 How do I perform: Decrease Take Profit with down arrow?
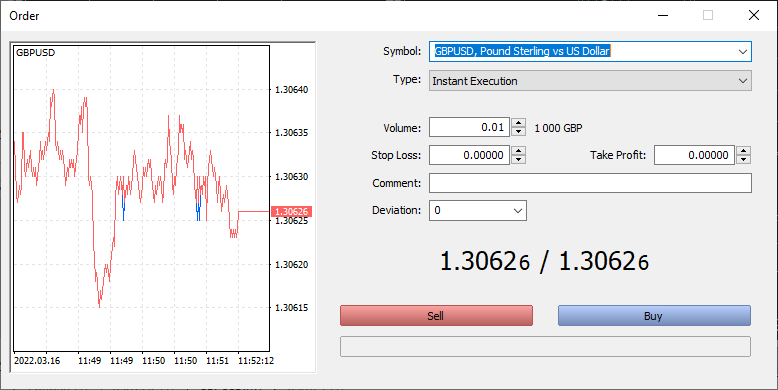[x=743, y=159]
